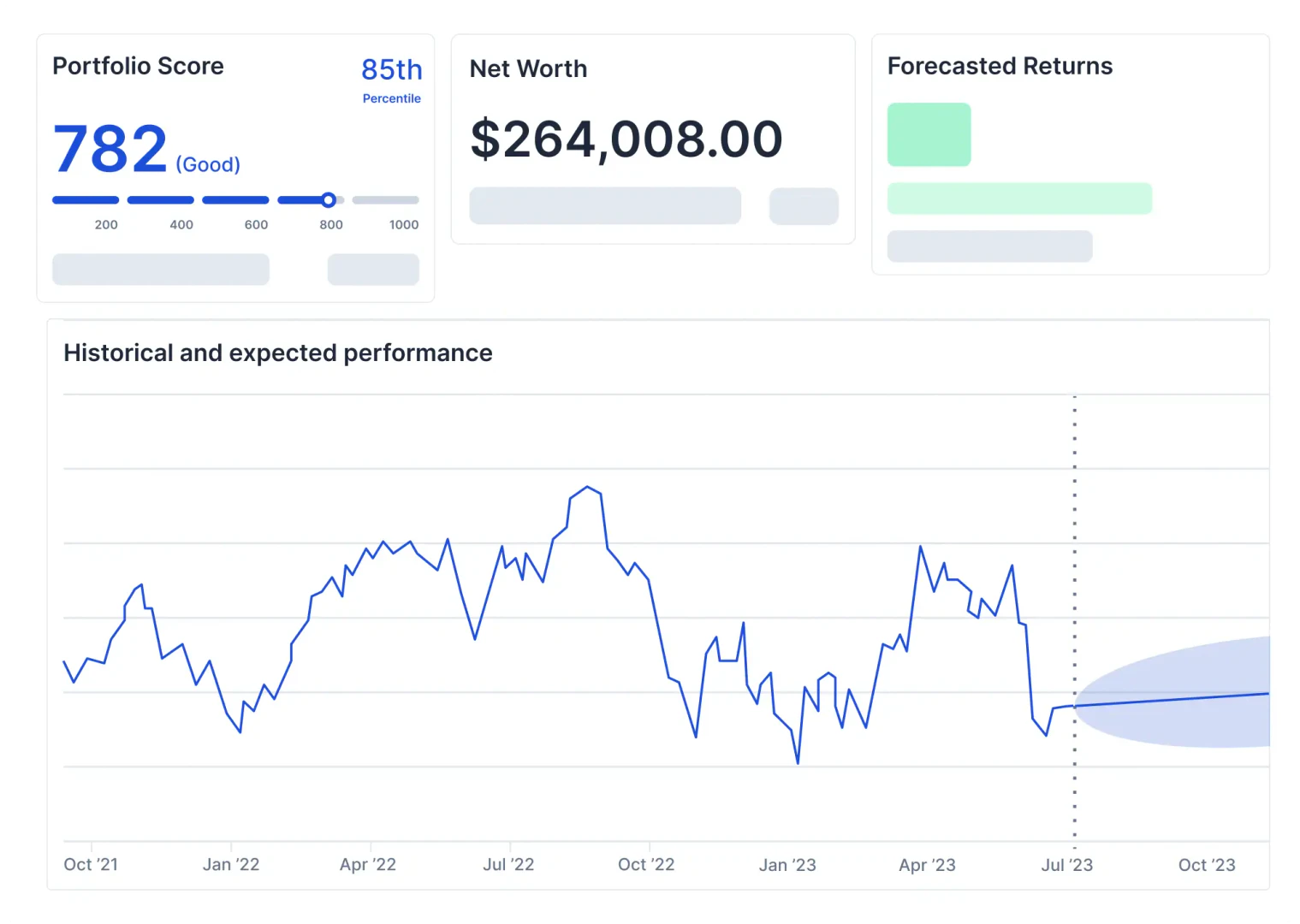Viewport: 1300px width, 924px height.
Task: Select the Jan '22 axis label
Action: point(230,865)
